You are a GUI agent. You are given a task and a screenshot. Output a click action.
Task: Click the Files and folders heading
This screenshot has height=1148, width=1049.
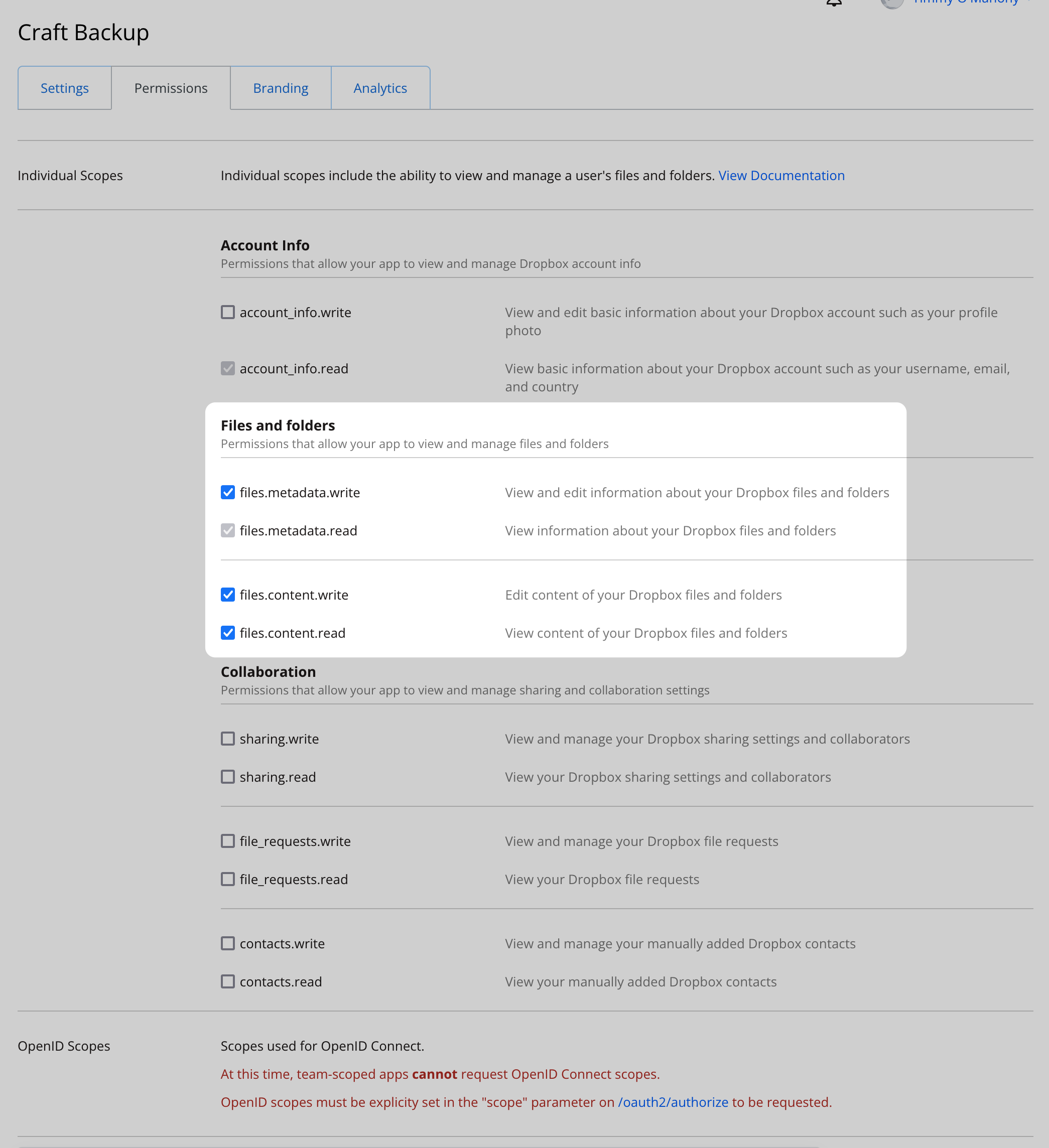point(278,425)
